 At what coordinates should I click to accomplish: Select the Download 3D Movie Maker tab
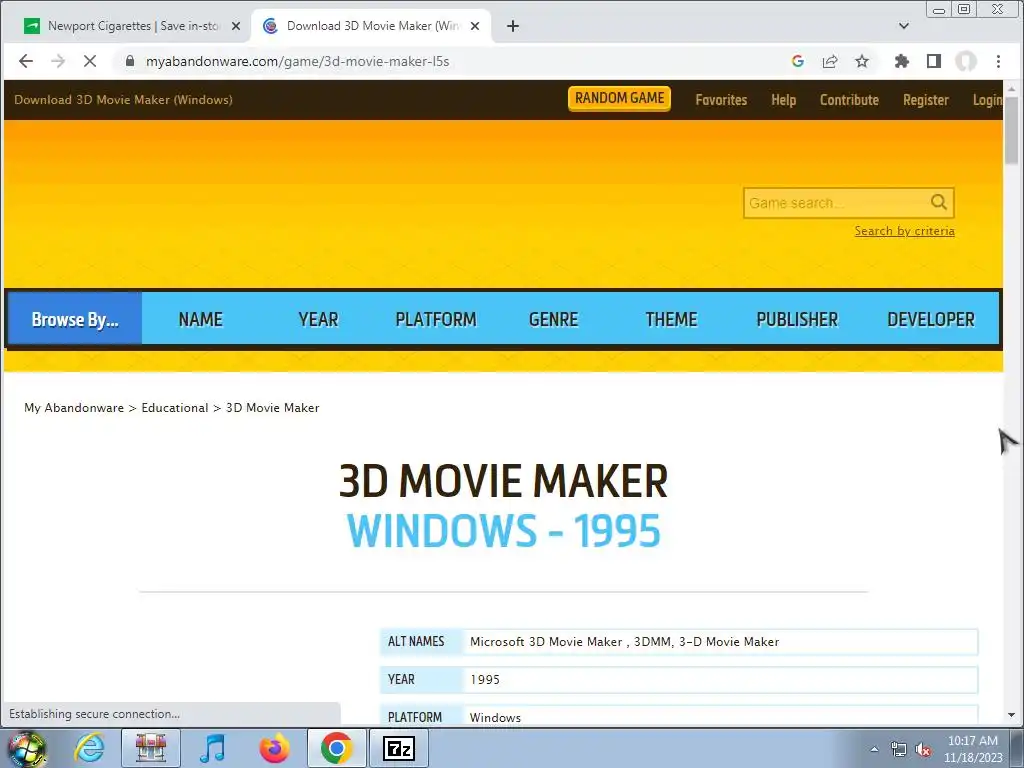pyautogui.click(x=372, y=26)
